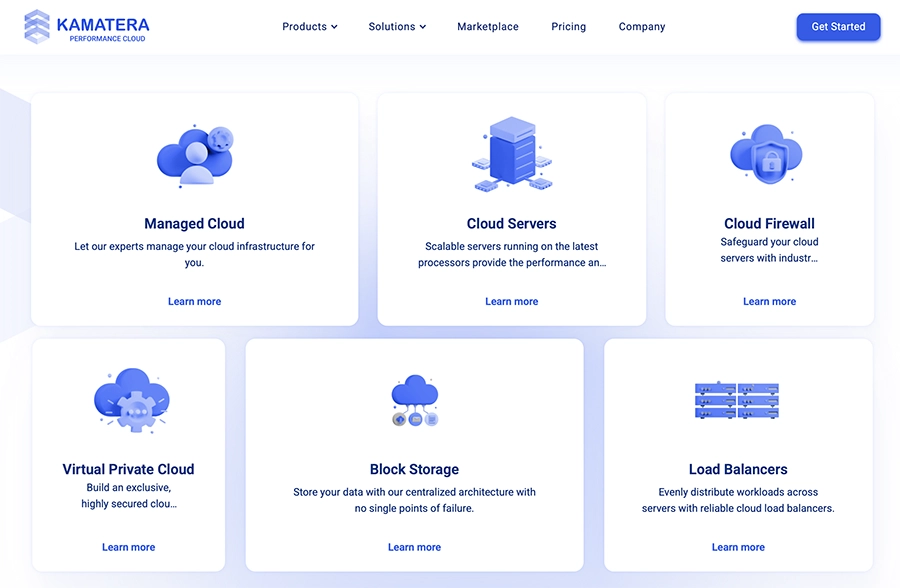Open Learn more under Virtual Private Cloud
The image size is (900, 588).
(128, 547)
